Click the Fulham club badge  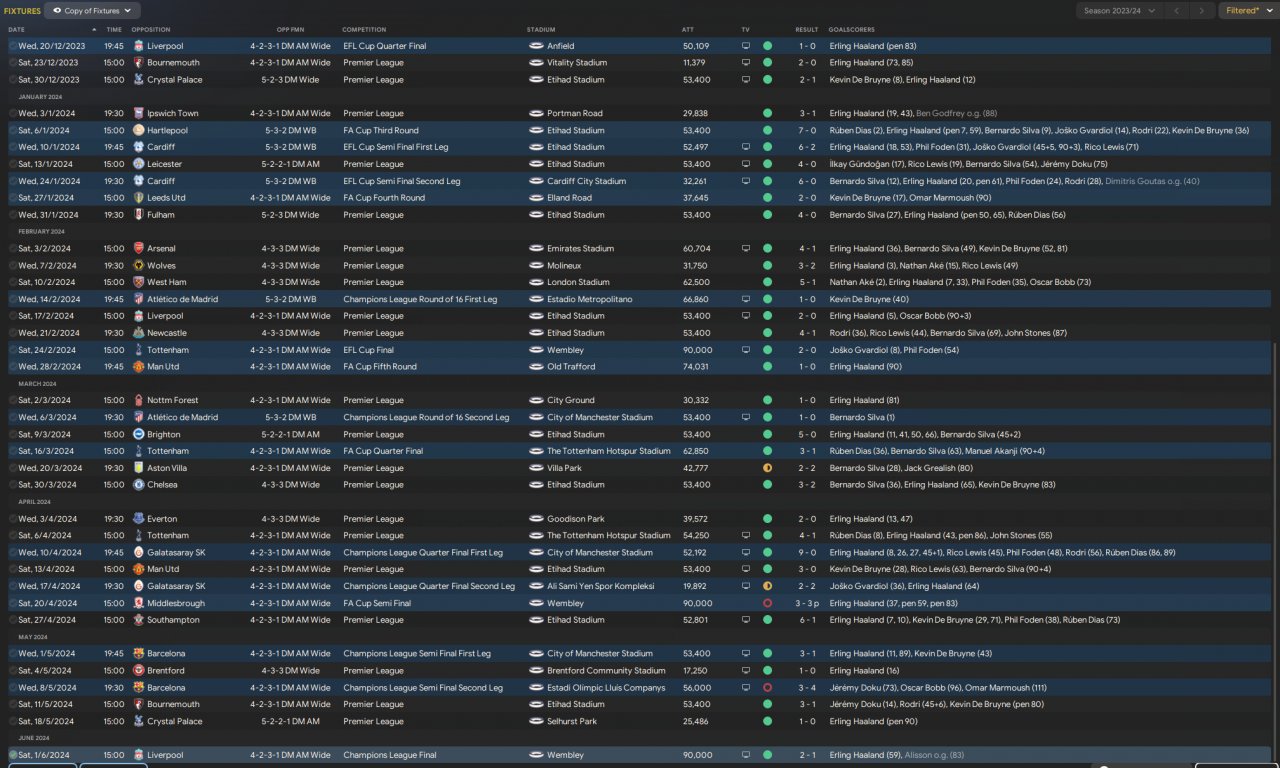click(138, 215)
